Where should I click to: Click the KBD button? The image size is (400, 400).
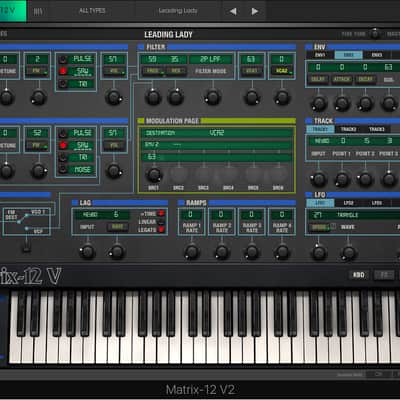pos(359,275)
